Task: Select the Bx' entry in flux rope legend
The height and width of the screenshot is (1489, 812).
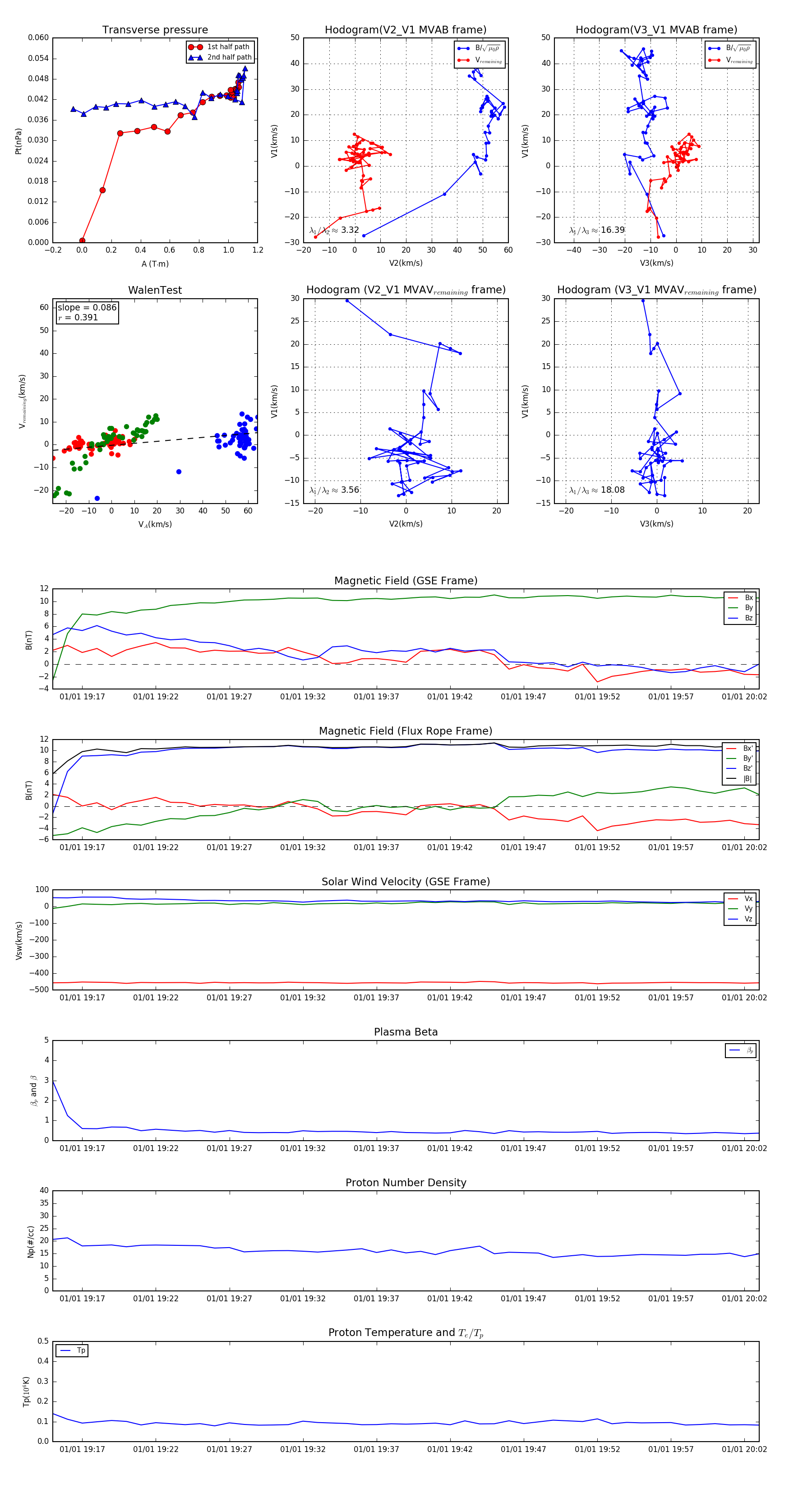Action: point(739,748)
